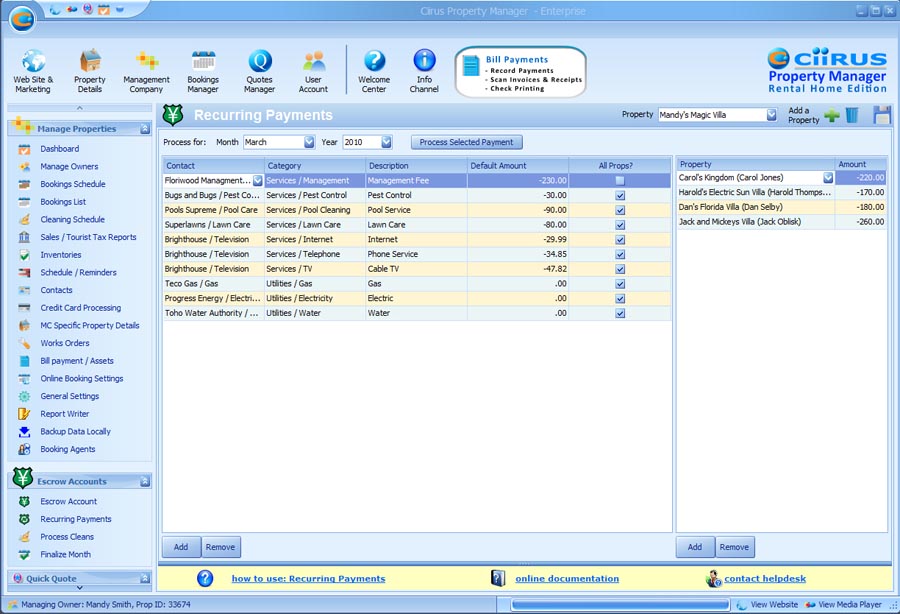Screen dimensions: 900x614
Task: Click the trash can delete property icon
Action: (x=852, y=115)
